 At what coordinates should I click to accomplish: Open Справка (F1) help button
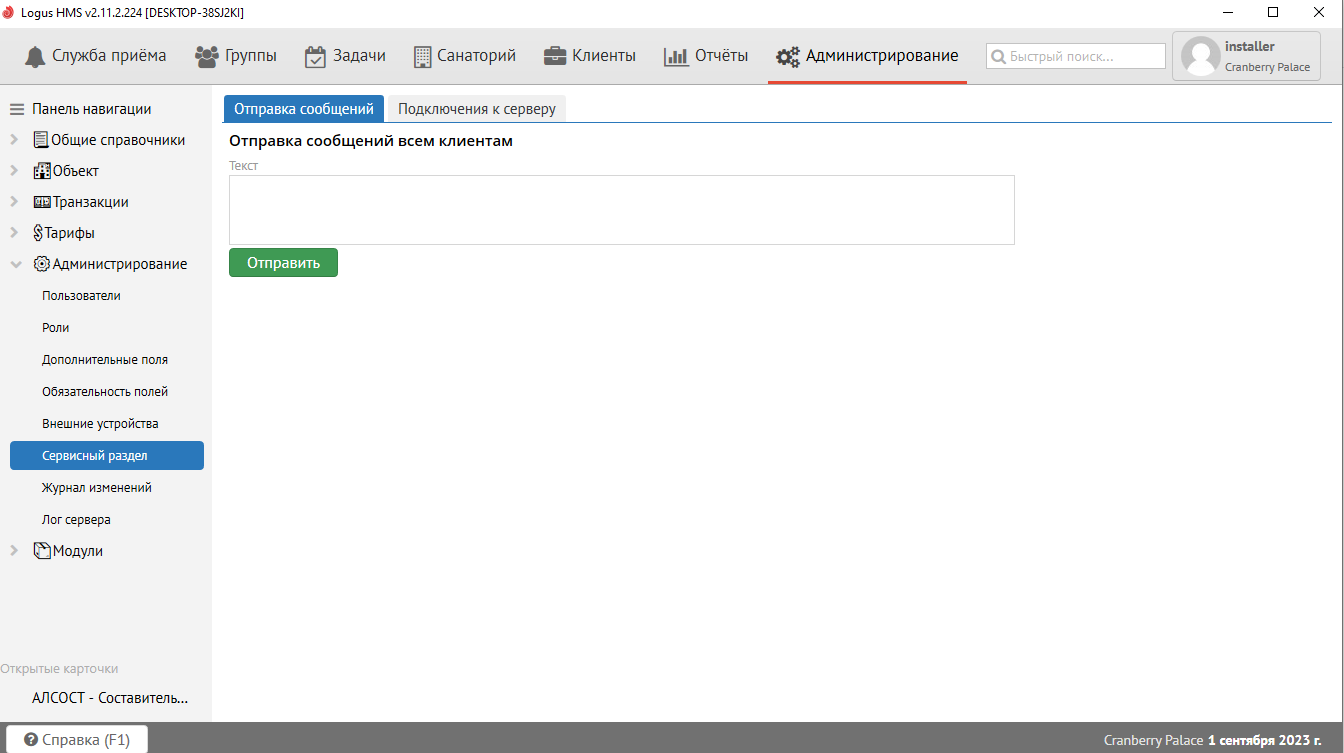(x=76, y=740)
